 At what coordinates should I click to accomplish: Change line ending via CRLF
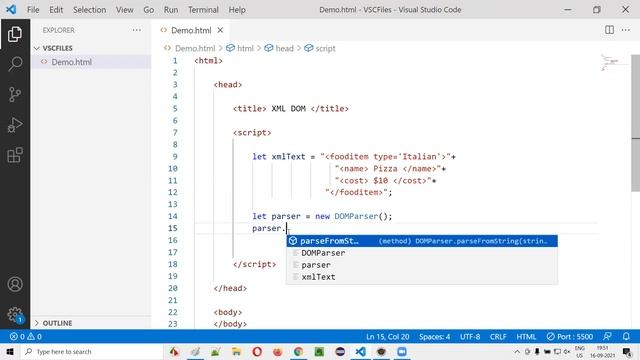point(498,336)
